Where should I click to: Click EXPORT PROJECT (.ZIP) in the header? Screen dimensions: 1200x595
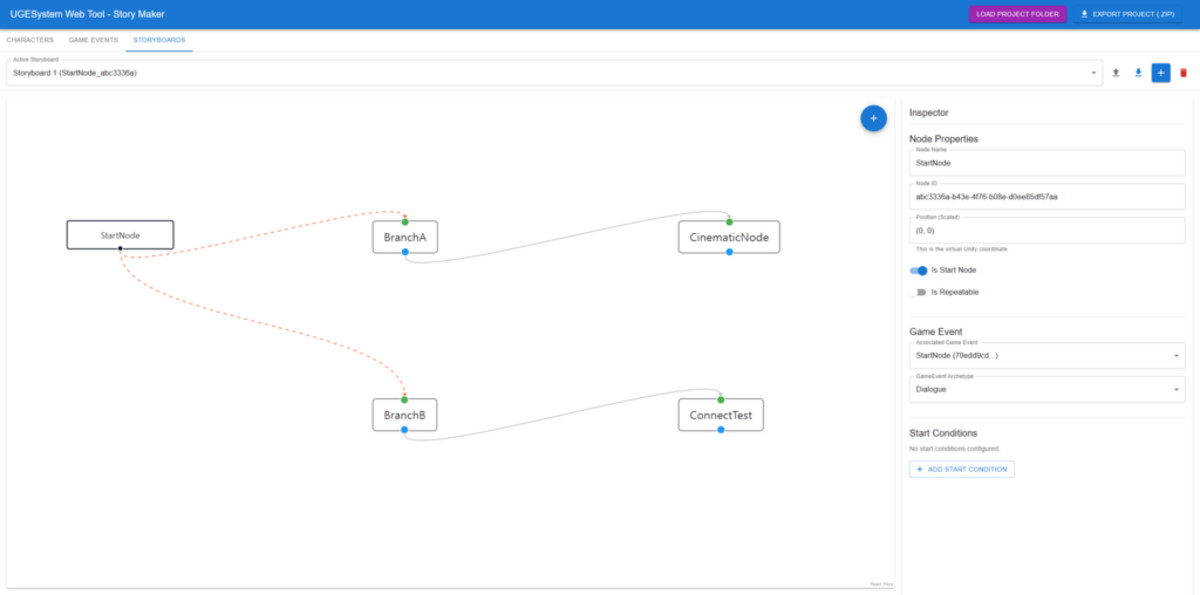(x=1129, y=14)
